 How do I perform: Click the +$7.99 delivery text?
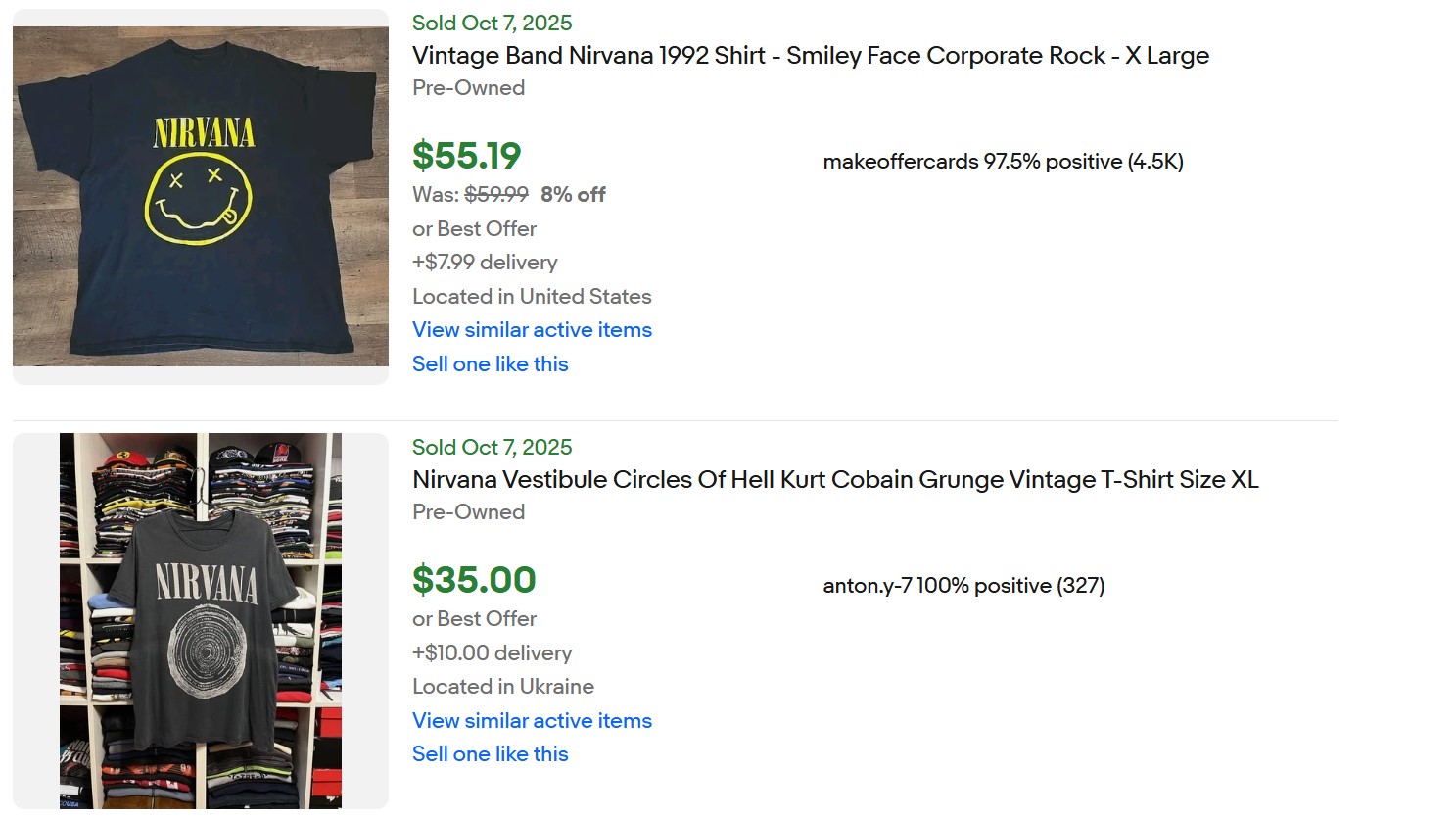tap(485, 263)
